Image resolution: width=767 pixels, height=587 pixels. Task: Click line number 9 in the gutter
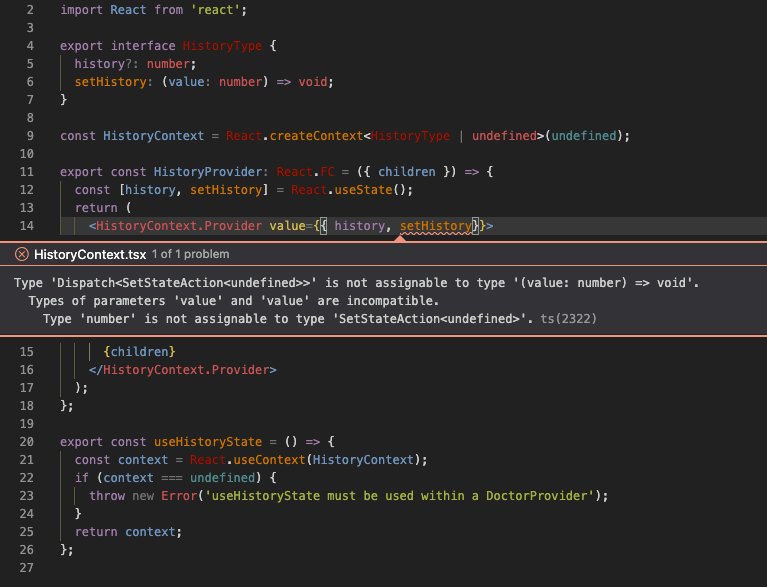pos(30,136)
